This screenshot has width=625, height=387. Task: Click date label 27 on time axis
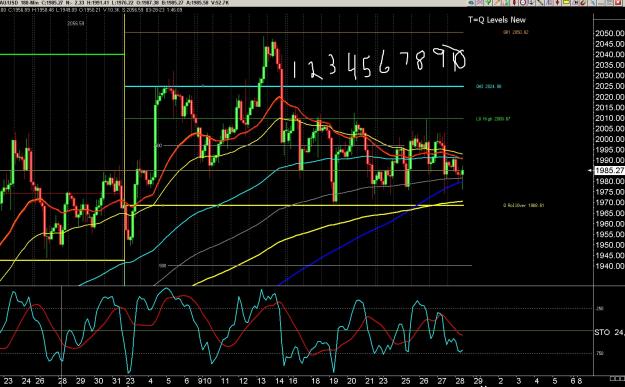pos(442,381)
